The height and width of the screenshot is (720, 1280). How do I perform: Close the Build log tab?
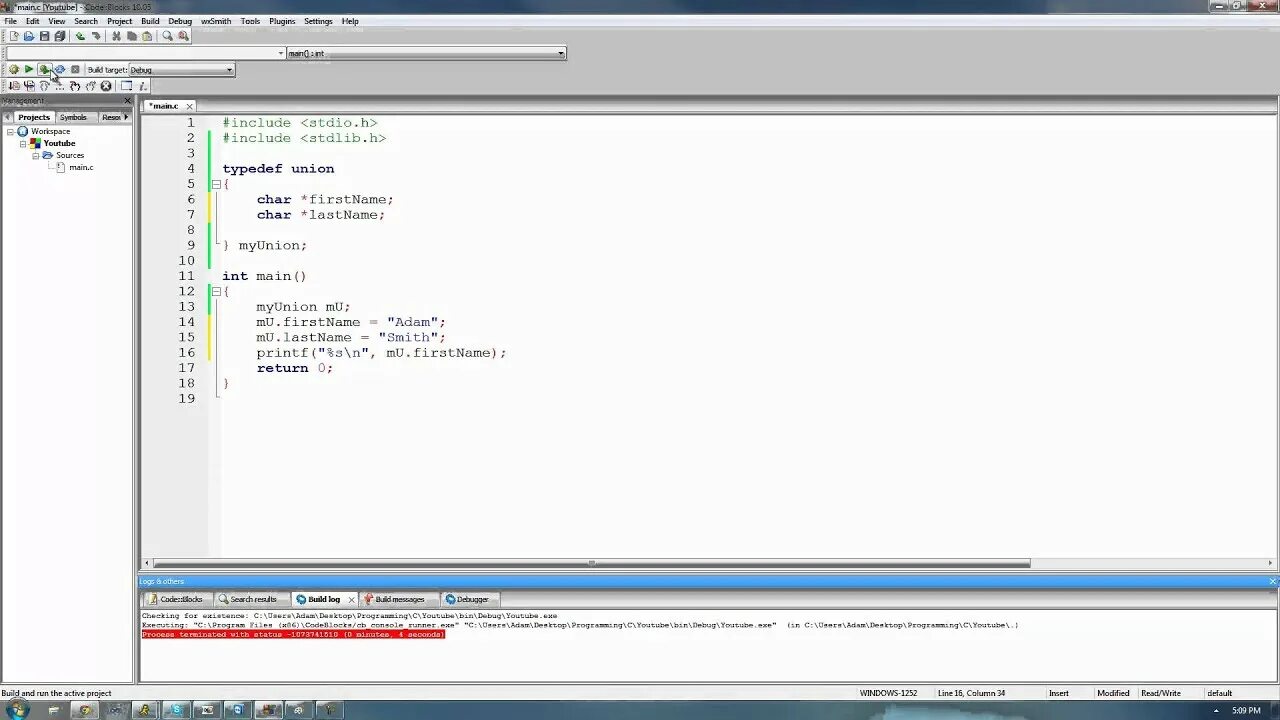click(351, 599)
